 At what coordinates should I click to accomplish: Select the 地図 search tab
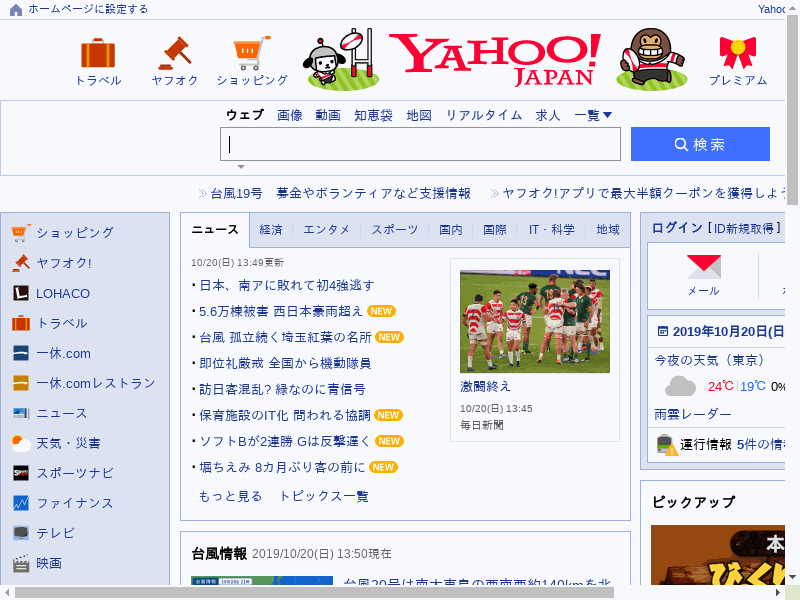419,115
